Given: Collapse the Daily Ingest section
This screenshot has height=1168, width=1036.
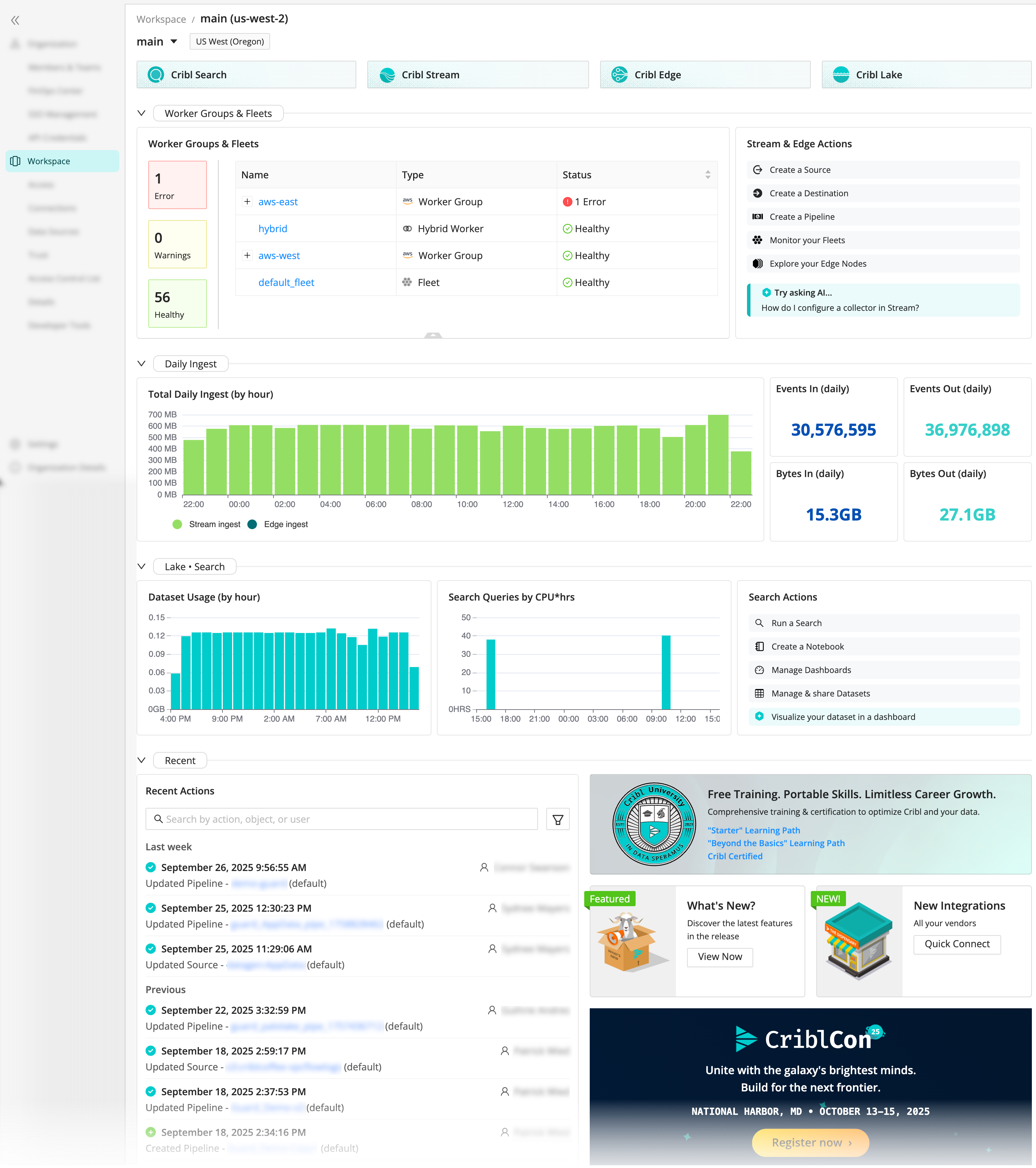Looking at the screenshot, I should 142,364.
